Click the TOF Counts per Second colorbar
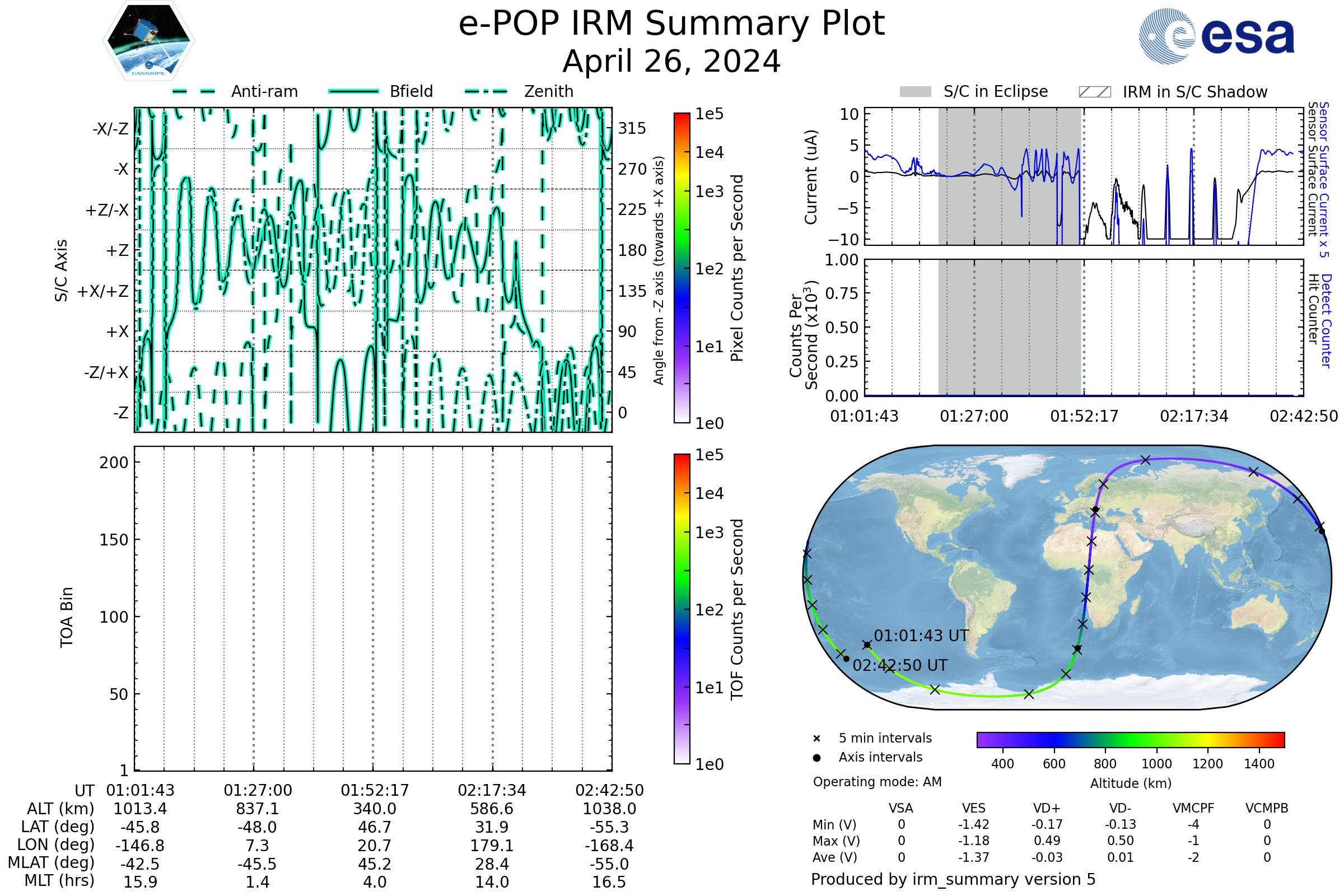 [x=682, y=609]
